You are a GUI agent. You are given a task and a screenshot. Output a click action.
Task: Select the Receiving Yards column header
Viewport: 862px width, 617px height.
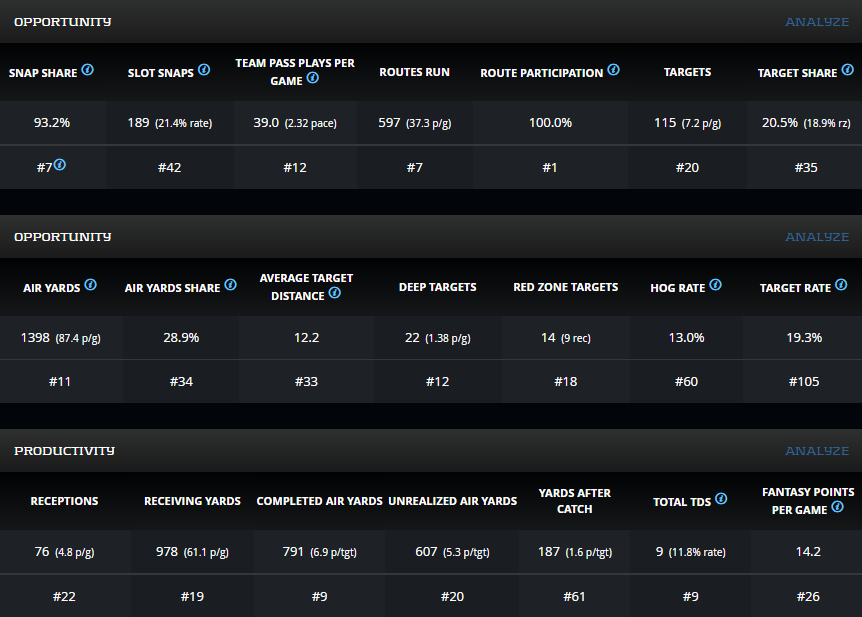tap(192, 501)
